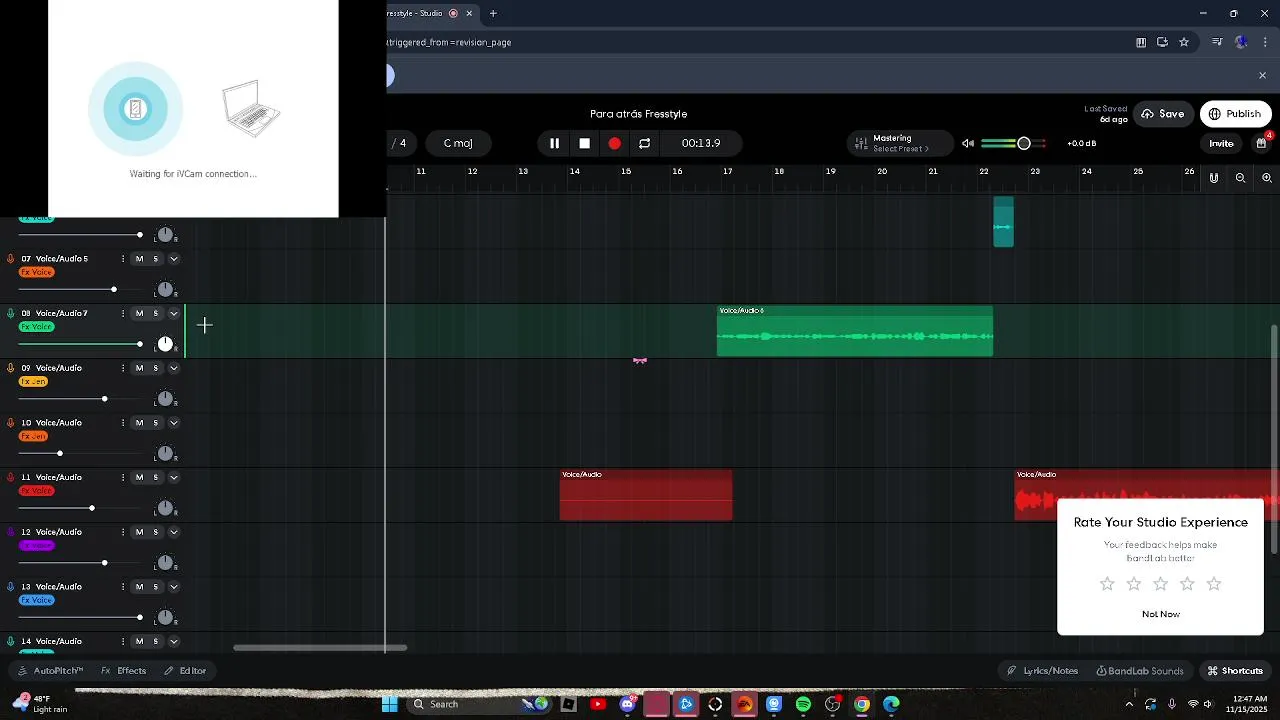The image size is (1280, 720).
Task: Open Fx Voice effects on track 08
Action: tap(36, 327)
